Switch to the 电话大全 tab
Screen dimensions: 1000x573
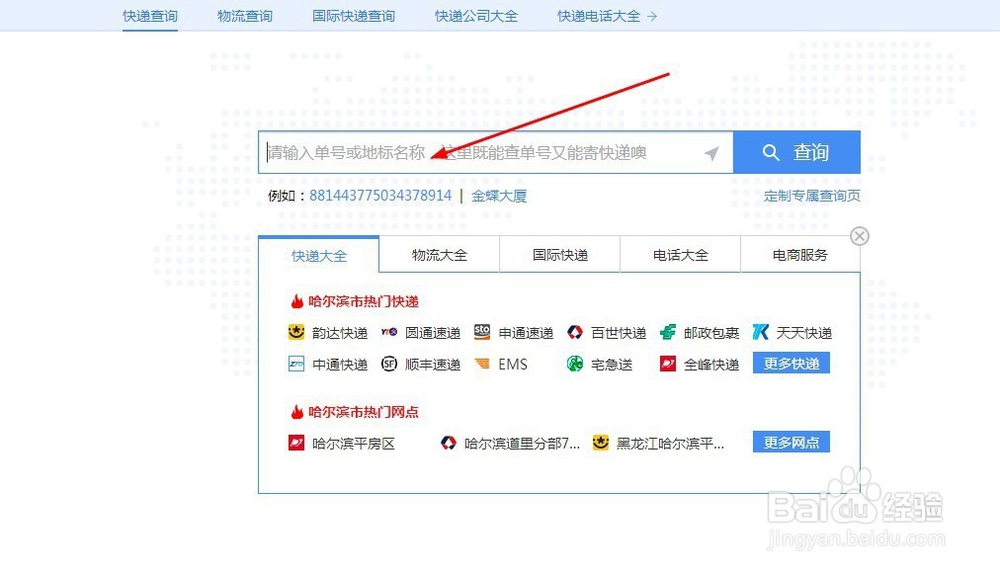tap(680, 255)
